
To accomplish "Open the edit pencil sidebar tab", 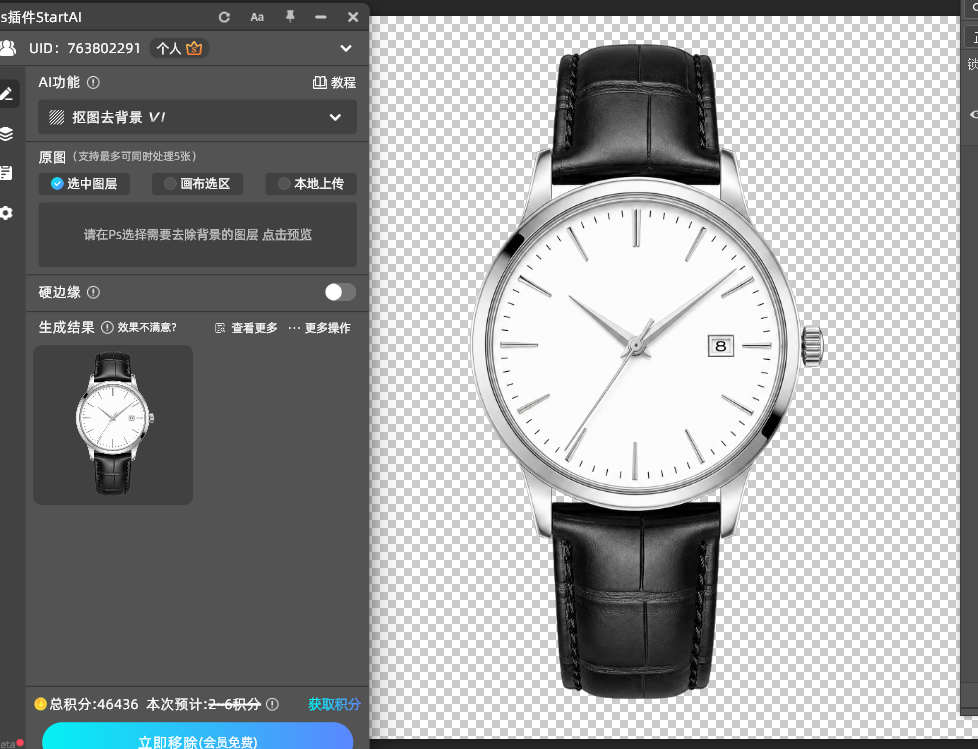I will [x=6, y=94].
